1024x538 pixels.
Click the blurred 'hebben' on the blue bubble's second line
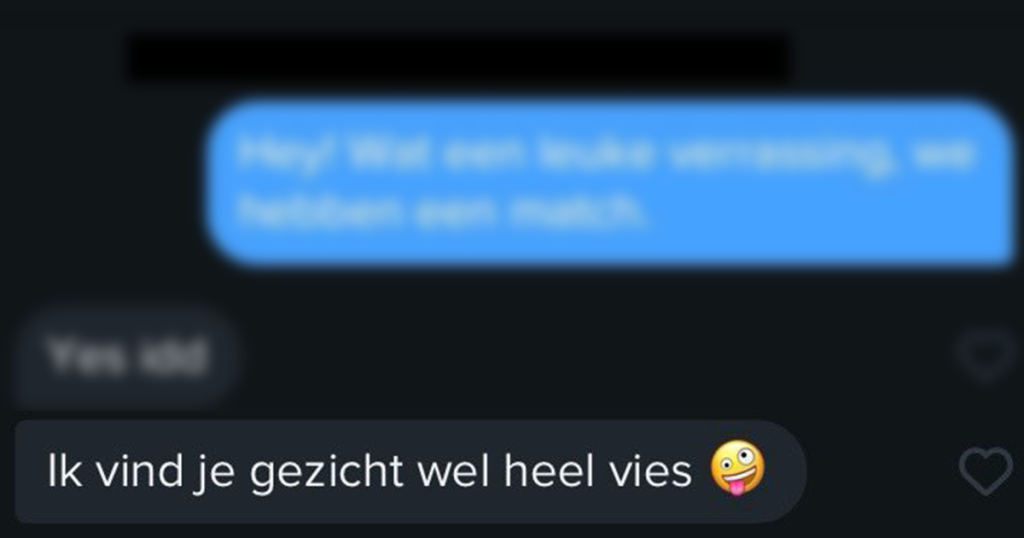coord(319,211)
